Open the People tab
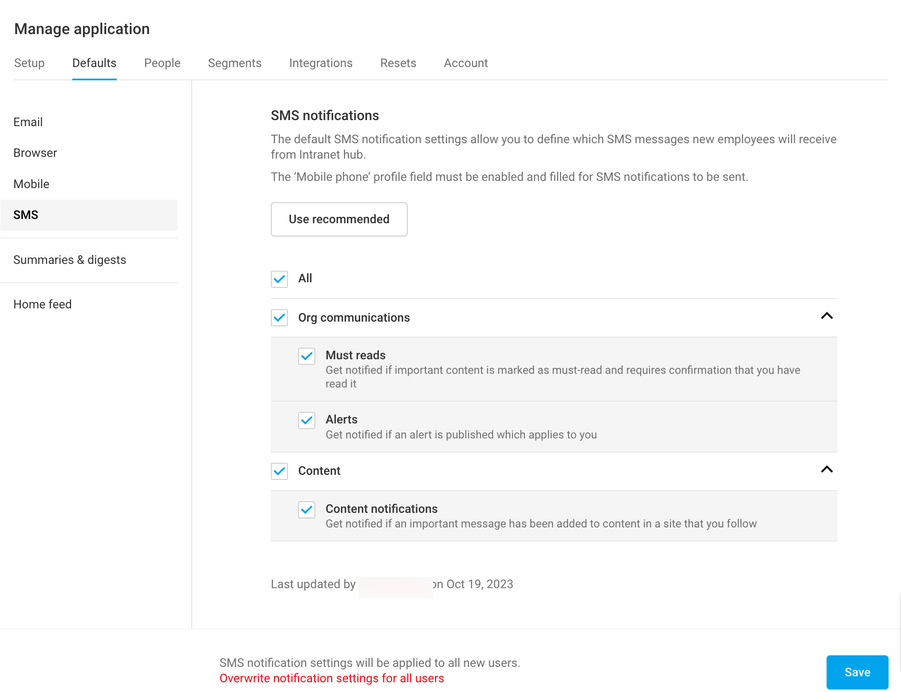Image resolution: width=901 pixels, height=692 pixels. [x=162, y=63]
